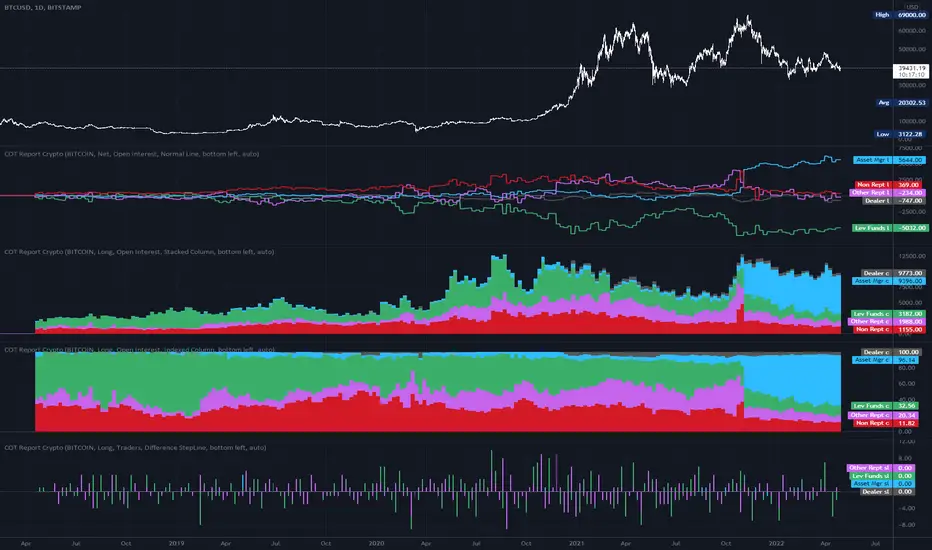Click the 2022 label on the time axis
The image size is (932, 550).
coord(776,543)
